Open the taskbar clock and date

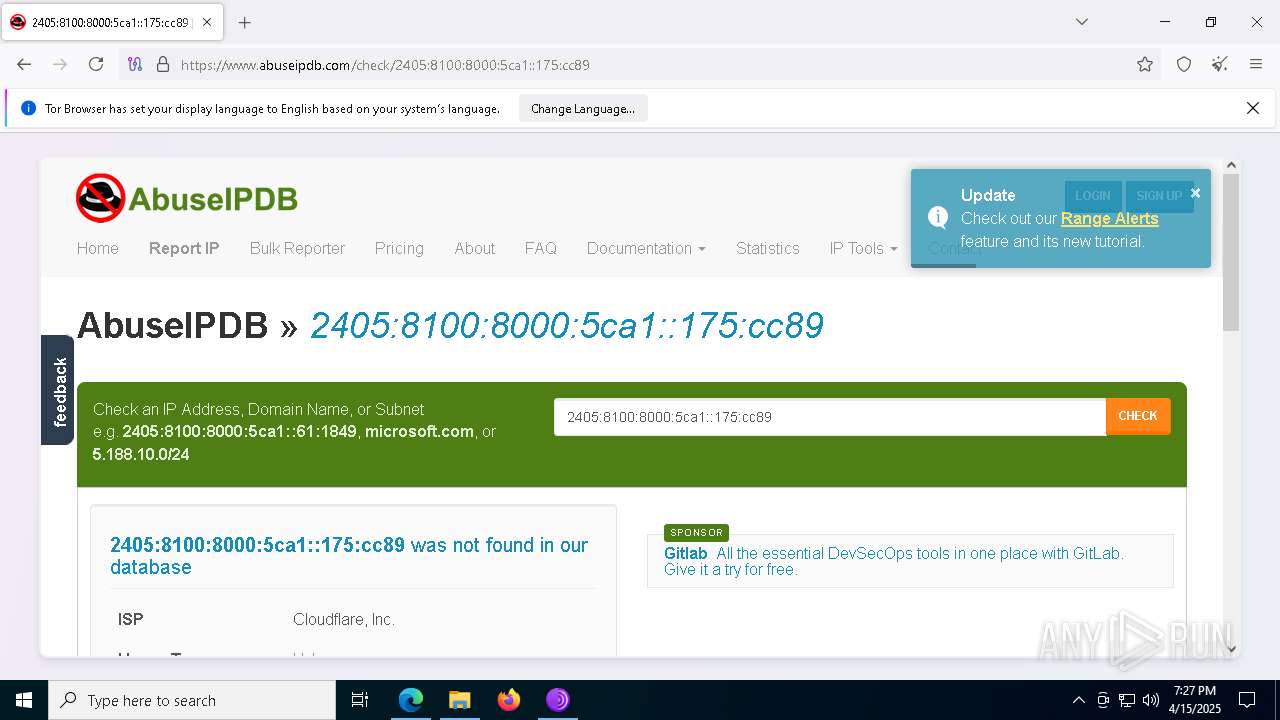pos(1195,700)
